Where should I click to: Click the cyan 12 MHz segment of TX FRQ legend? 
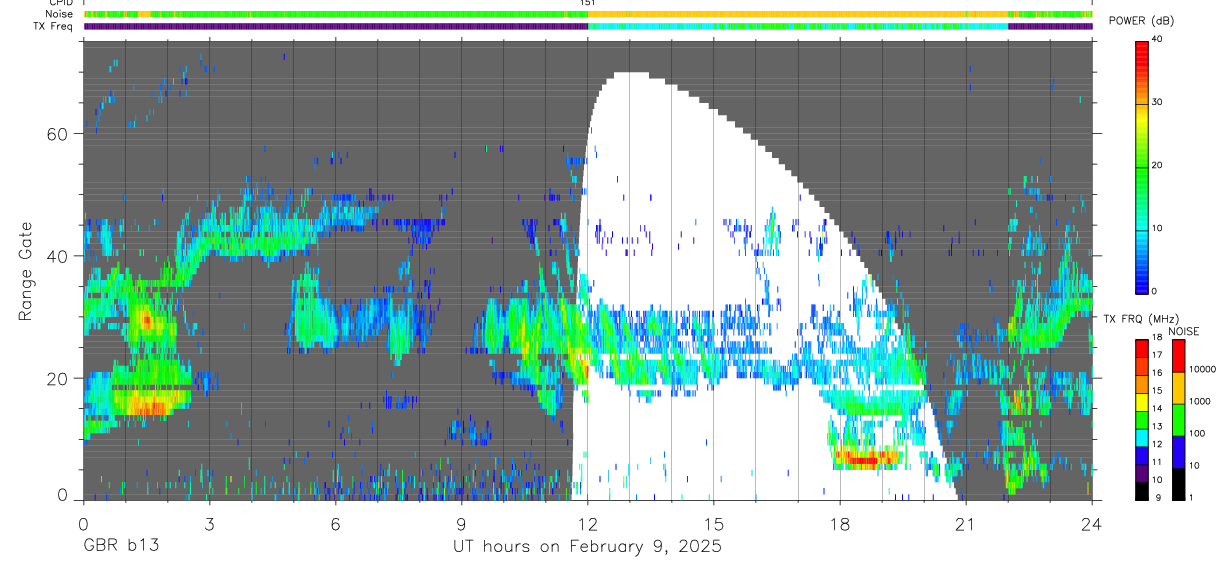click(1141, 438)
